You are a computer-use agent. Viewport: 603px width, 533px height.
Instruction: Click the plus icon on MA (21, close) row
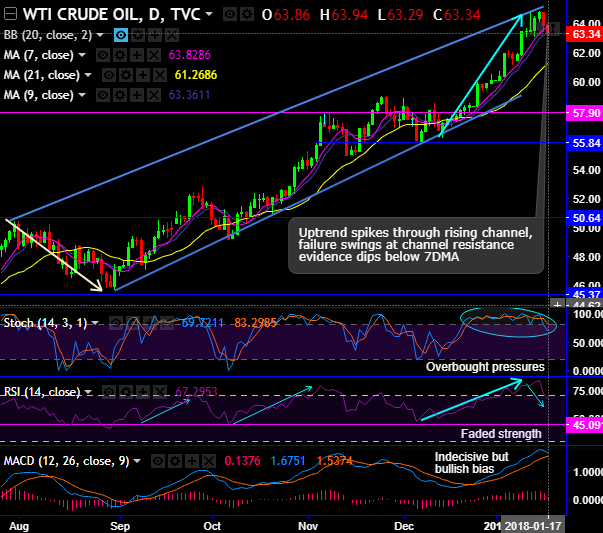pos(143,75)
